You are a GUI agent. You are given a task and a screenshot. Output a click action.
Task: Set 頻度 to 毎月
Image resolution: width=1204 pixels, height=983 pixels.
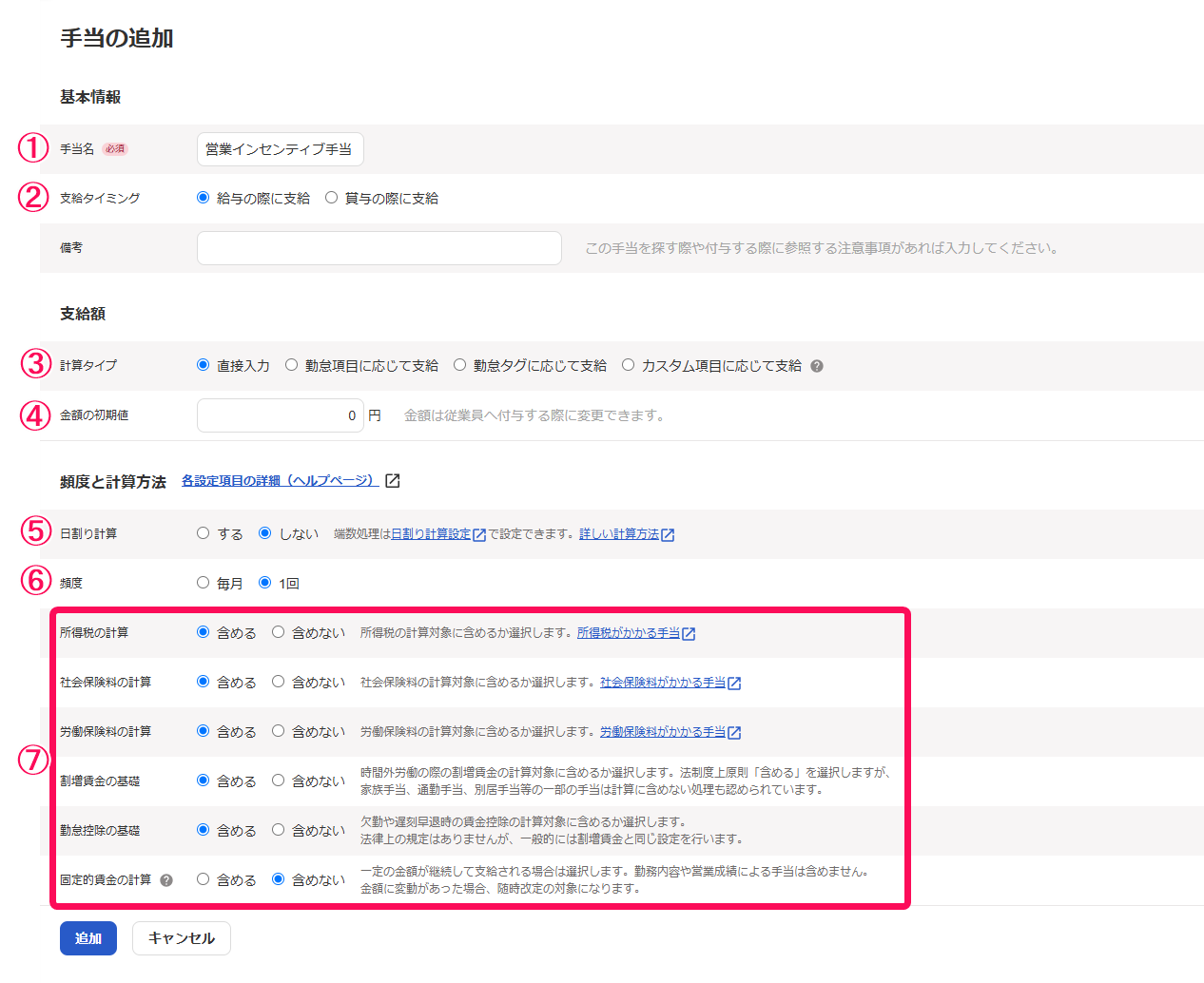click(203, 583)
